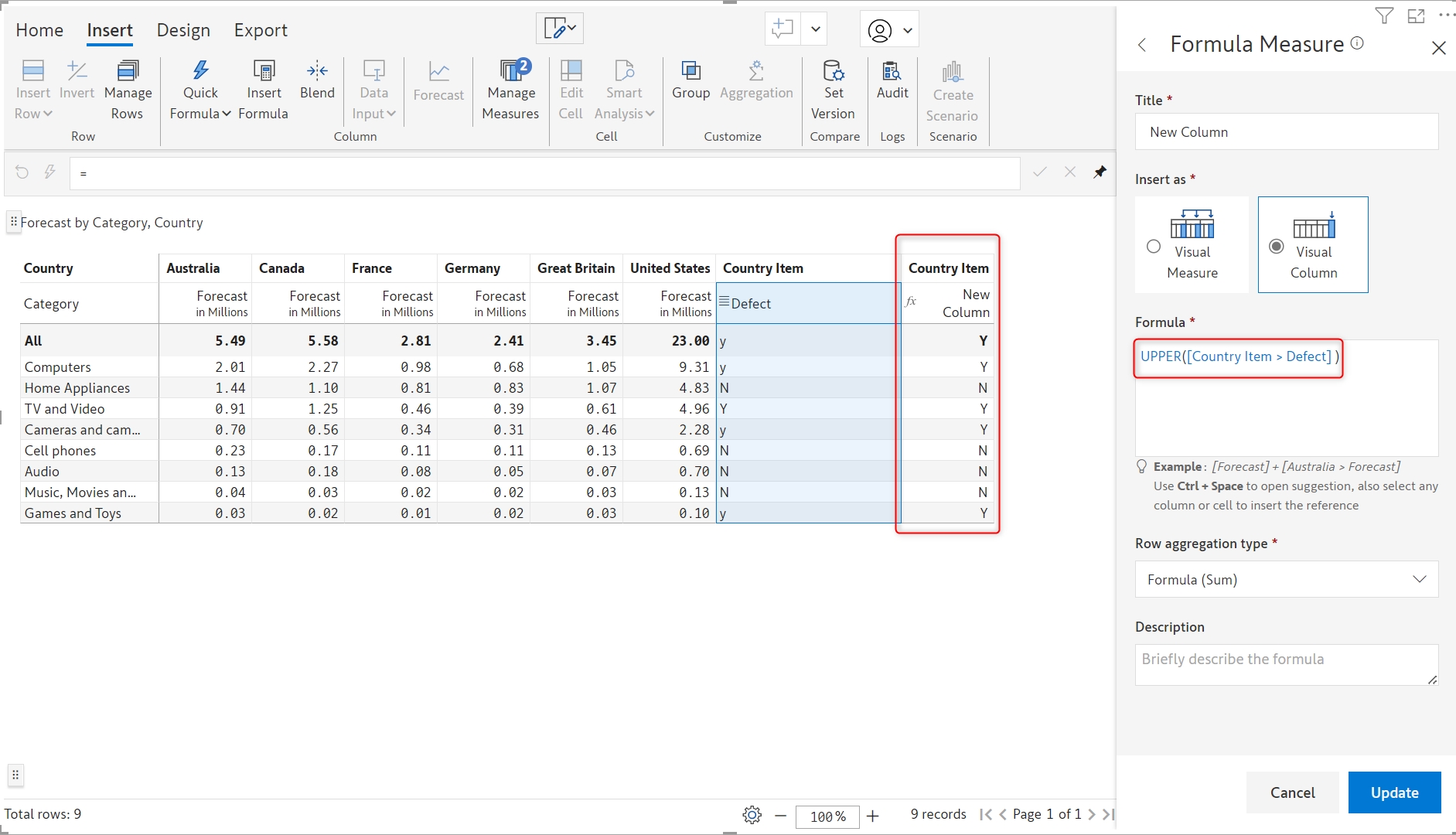Open Manage Measures in the ribbon
Viewport: 1456px width, 835px height.
click(x=510, y=90)
